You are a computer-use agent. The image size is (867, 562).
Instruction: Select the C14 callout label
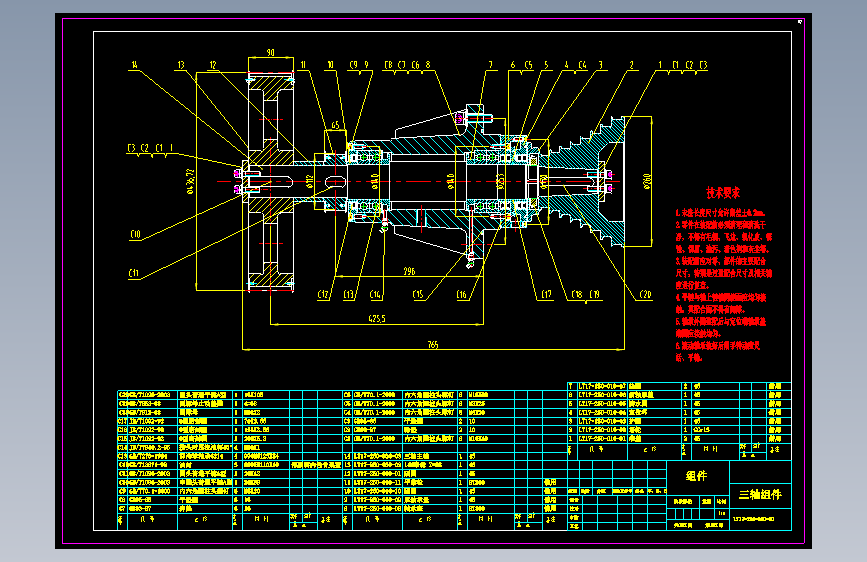pyautogui.click(x=376, y=295)
